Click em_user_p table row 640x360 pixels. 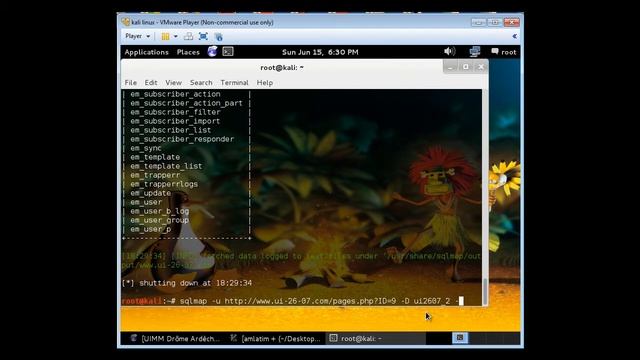coord(150,229)
